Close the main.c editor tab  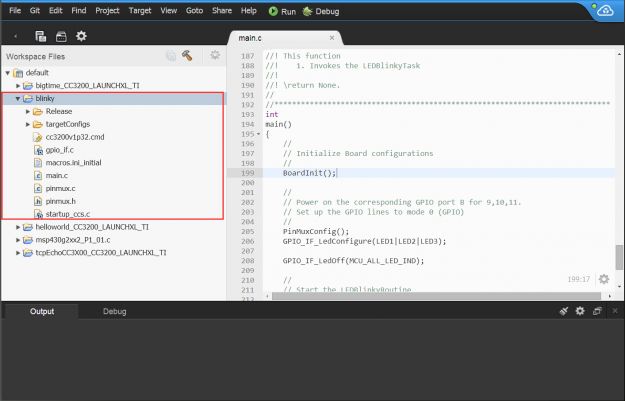[x=332, y=38]
